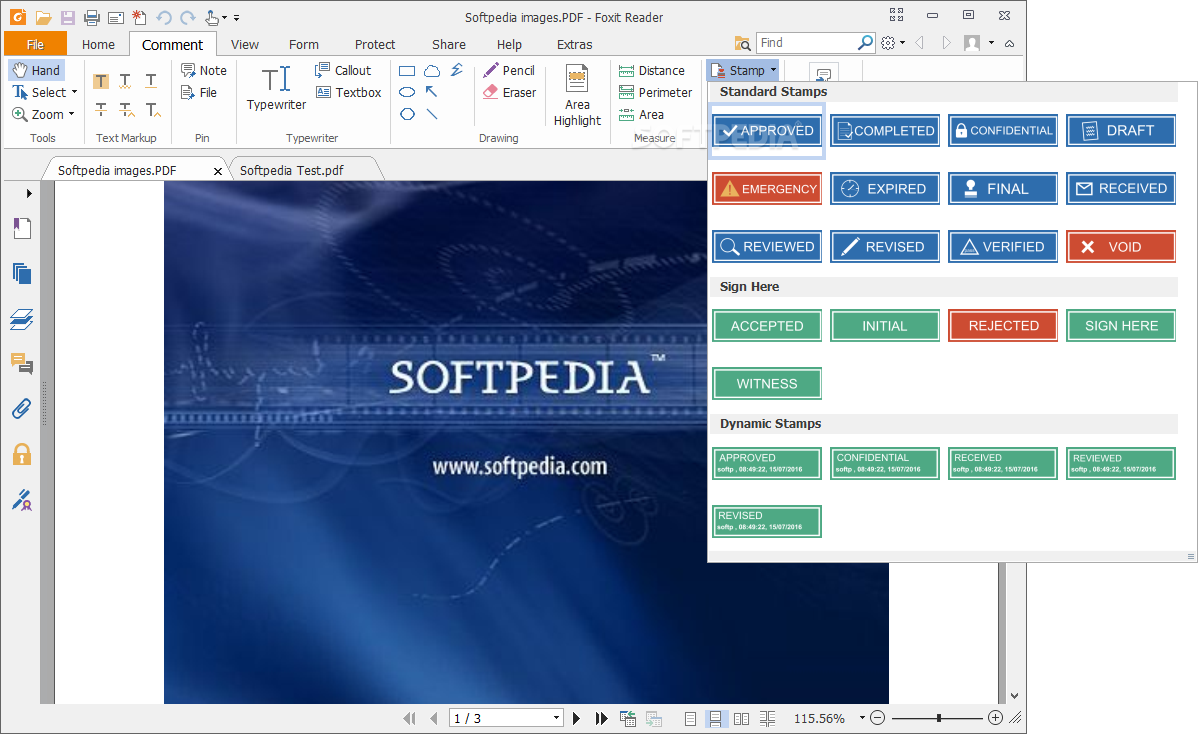
Task: Open the Layers side panel
Action: pos(21,319)
